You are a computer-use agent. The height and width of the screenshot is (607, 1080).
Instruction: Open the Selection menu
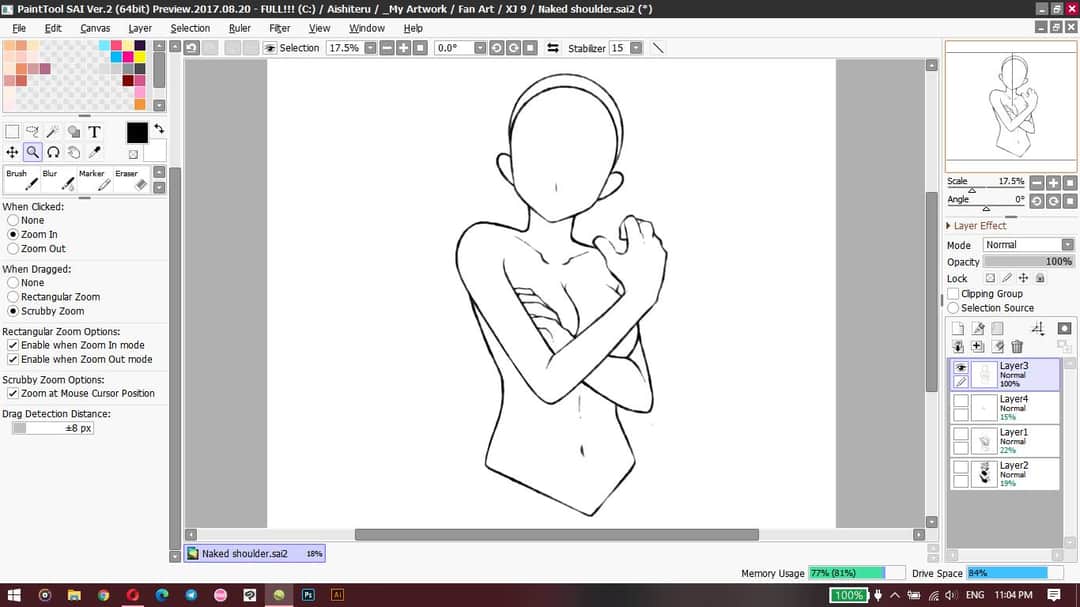point(190,28)
